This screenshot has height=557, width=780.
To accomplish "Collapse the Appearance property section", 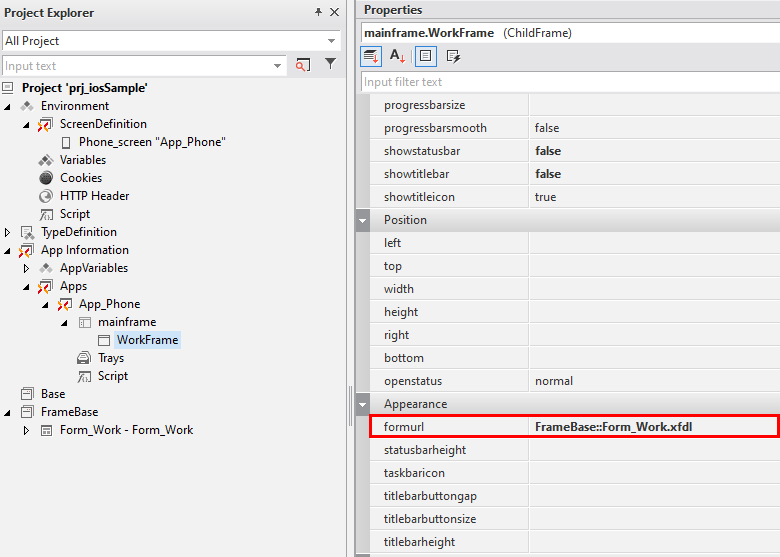I will coord(362,404).
